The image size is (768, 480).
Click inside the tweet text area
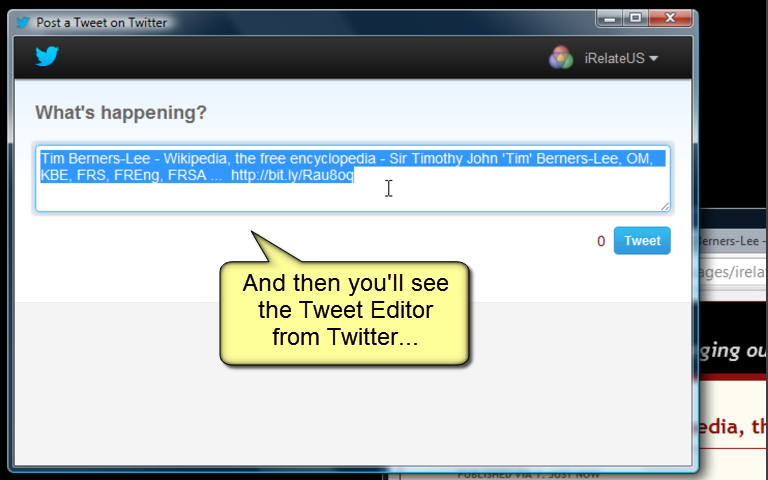[353, 178]
